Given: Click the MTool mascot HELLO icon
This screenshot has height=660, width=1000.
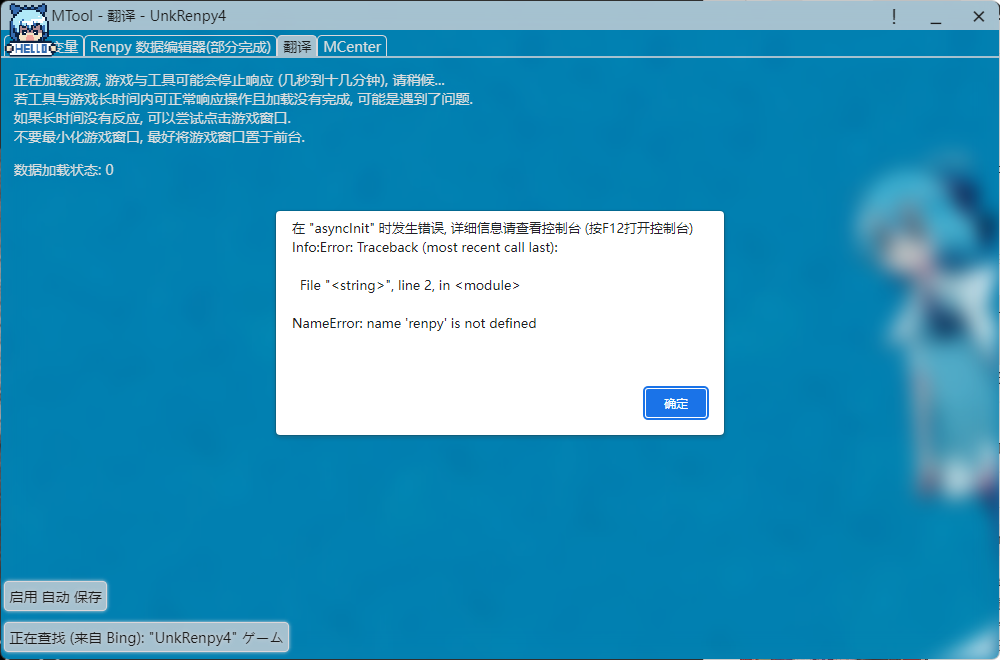Looking at the screenshot, I should click(28, 28).
